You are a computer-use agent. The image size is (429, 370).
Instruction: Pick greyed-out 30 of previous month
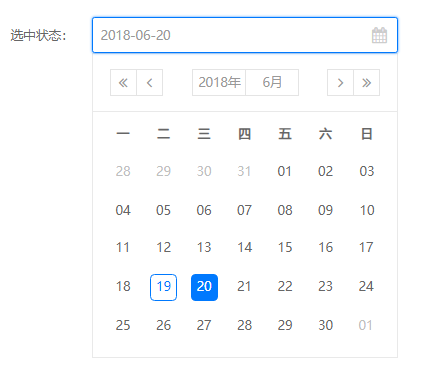coord(204,172)
